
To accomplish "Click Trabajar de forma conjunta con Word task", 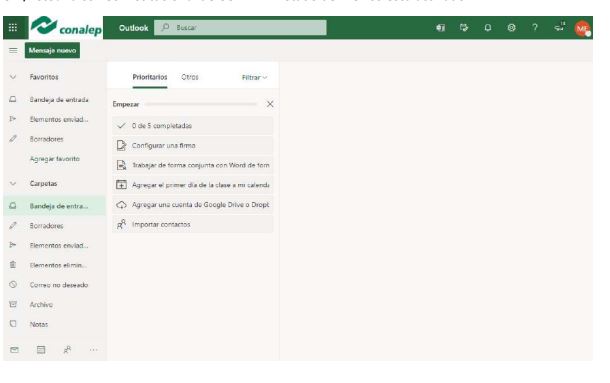I will pos(193,165).
